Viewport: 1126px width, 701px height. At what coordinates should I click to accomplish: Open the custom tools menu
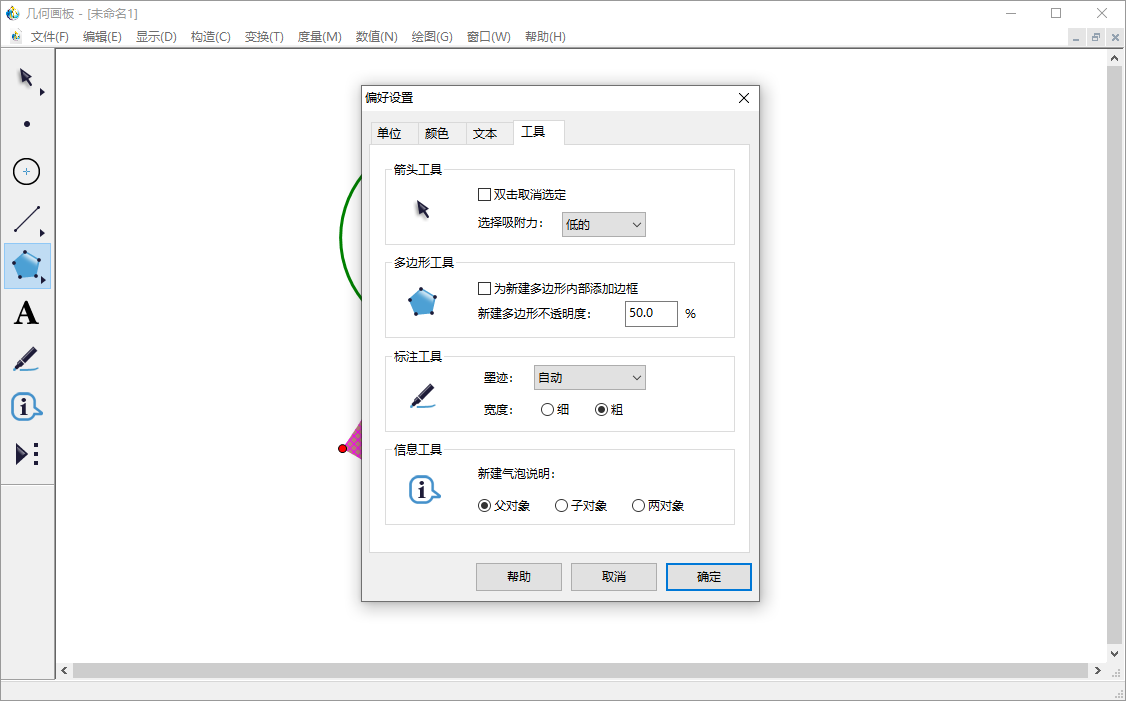point(26,454)
